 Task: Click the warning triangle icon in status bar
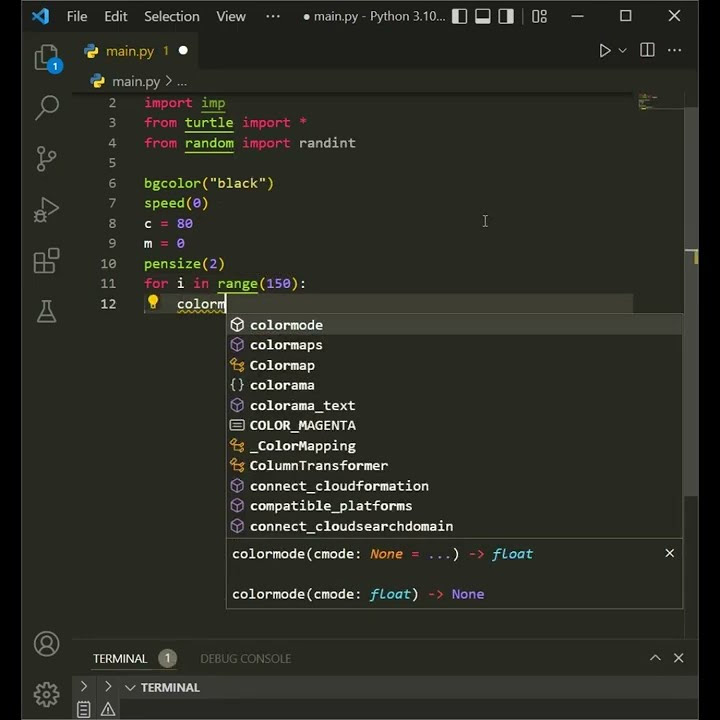(108, 709)
